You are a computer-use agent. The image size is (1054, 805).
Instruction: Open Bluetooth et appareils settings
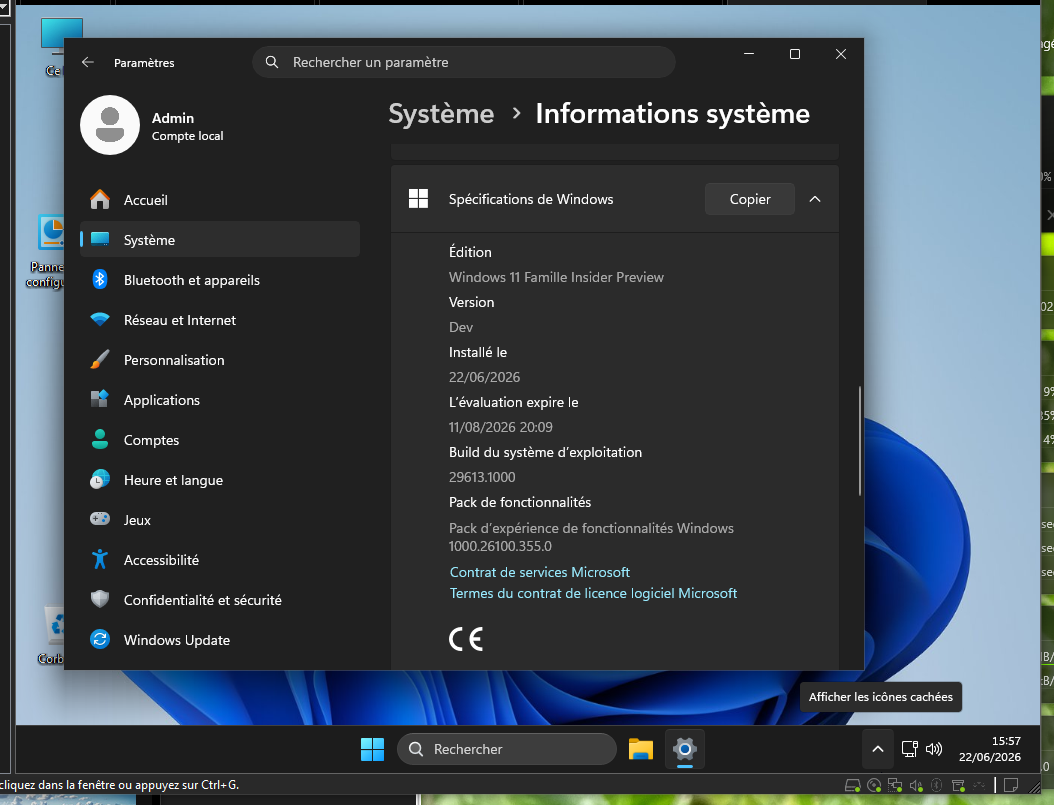click(x=220, y=280)
